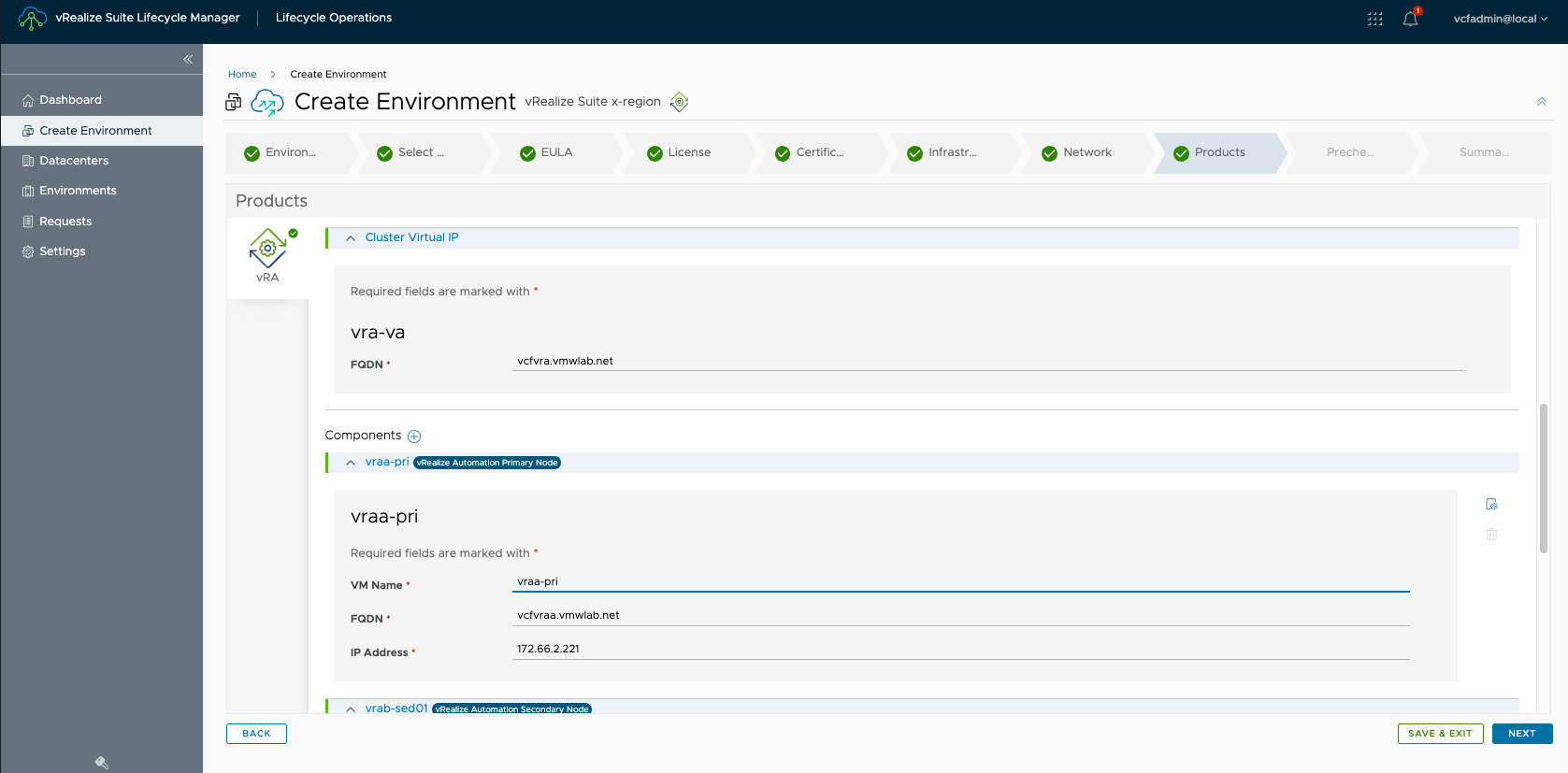This screenshot has height=773, width=1568.
Task: Click the IP Address input field
Action: (960, 649)
